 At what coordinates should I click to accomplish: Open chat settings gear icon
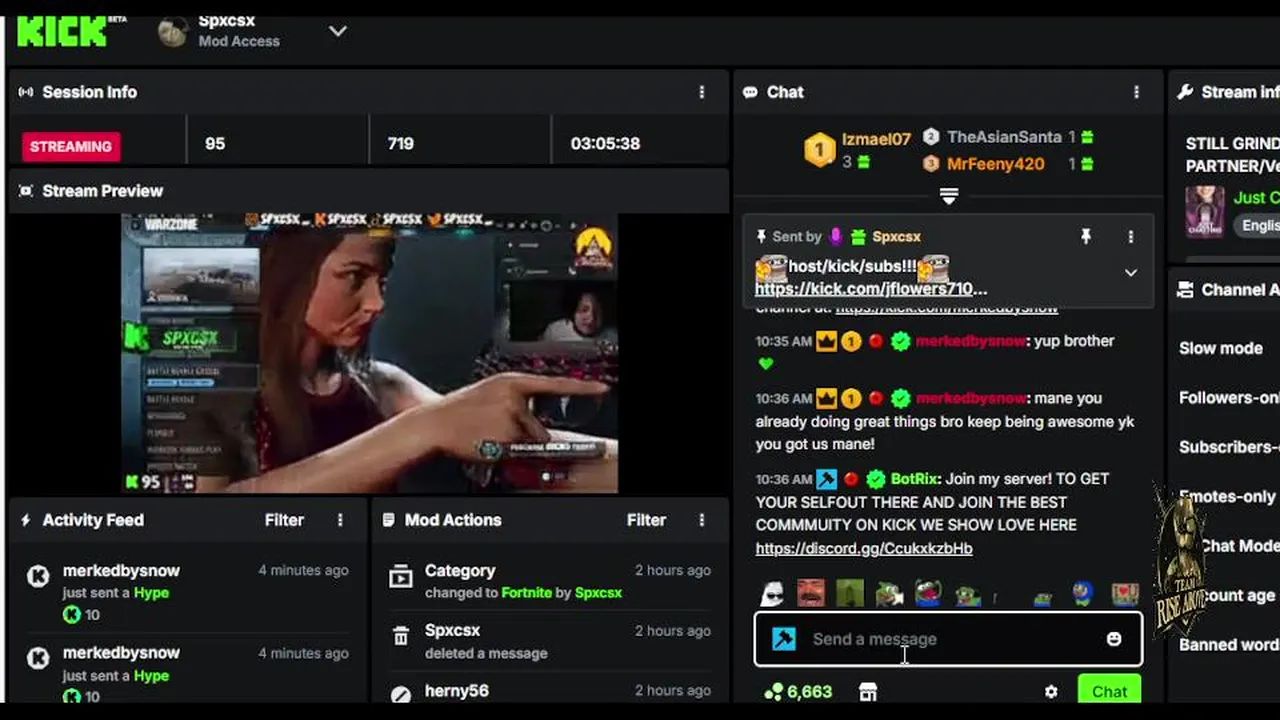pyautogui.click(x=1051, y=692)
